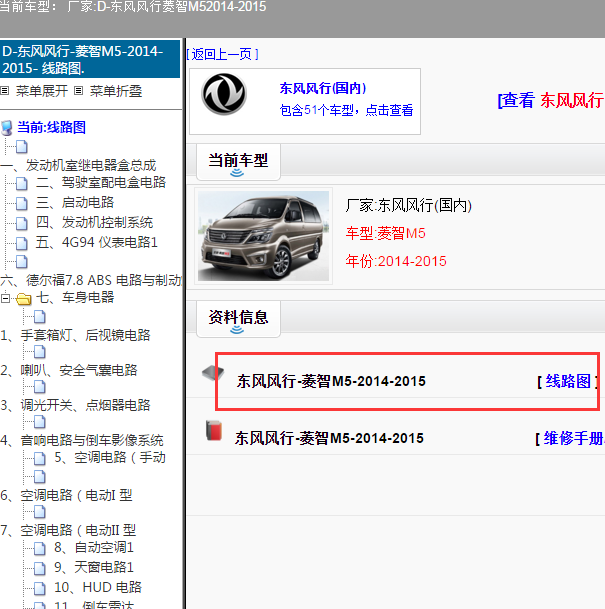605x609 pixels.
Task: Click the page icon beside 5、空调电路（手动
Action: [40, 458]
